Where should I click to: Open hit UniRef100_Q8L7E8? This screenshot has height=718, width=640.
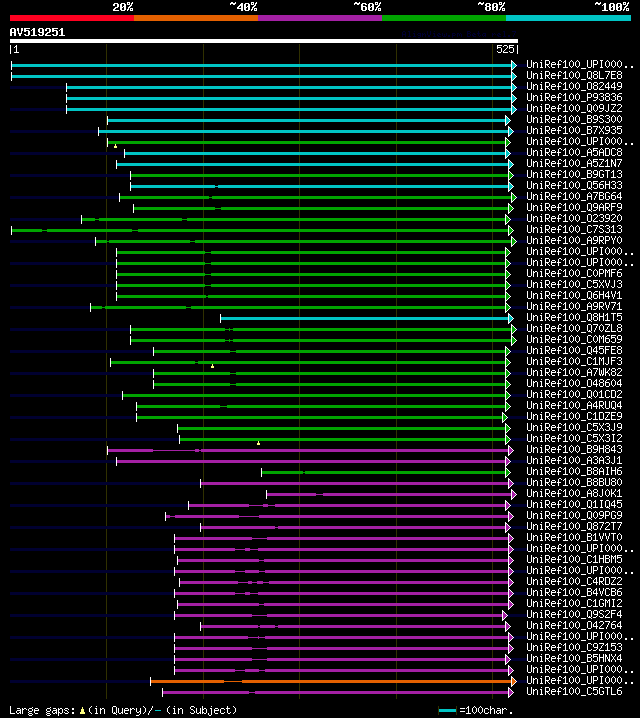574,76
